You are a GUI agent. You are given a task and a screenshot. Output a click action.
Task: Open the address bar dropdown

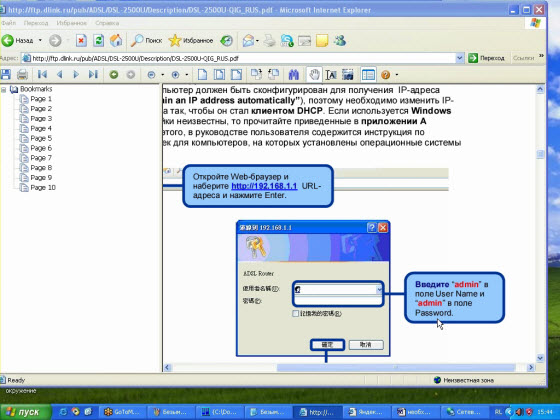[460, 58]
